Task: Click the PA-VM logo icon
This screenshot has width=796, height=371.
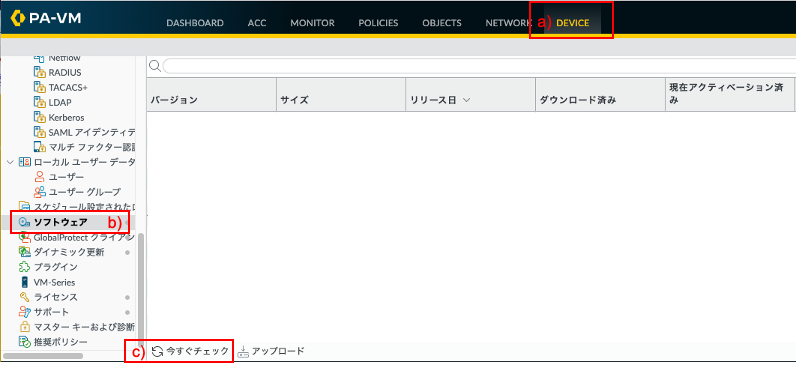Action: click(x=18, y=18)
